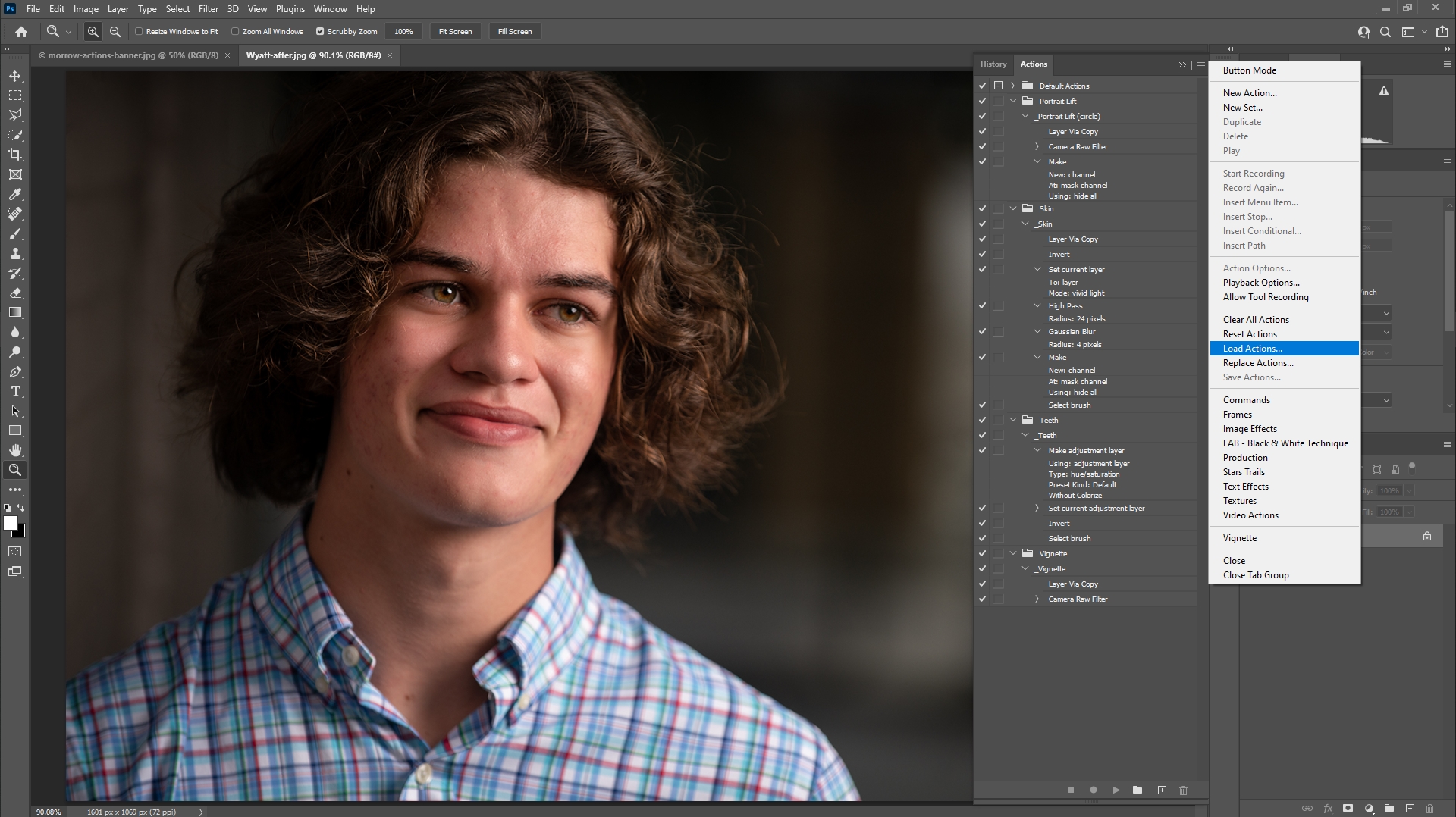Viewport: 1456px width, 817px height.
Task: Select the Horizontal Type tool
Action: pos(15,391)
